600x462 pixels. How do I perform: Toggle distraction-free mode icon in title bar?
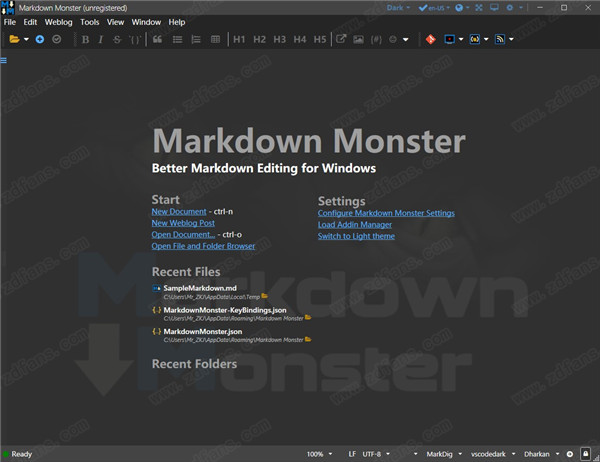(x=479, y=8)
